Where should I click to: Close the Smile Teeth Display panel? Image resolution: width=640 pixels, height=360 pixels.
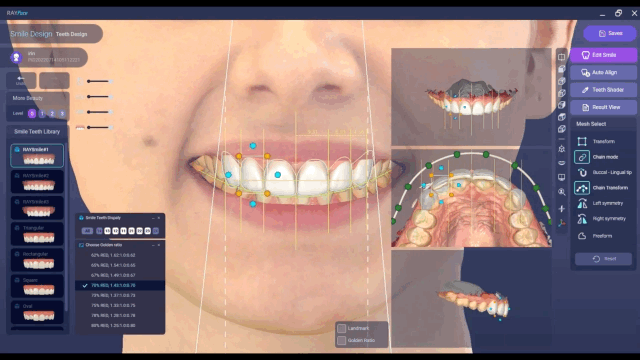159,218
